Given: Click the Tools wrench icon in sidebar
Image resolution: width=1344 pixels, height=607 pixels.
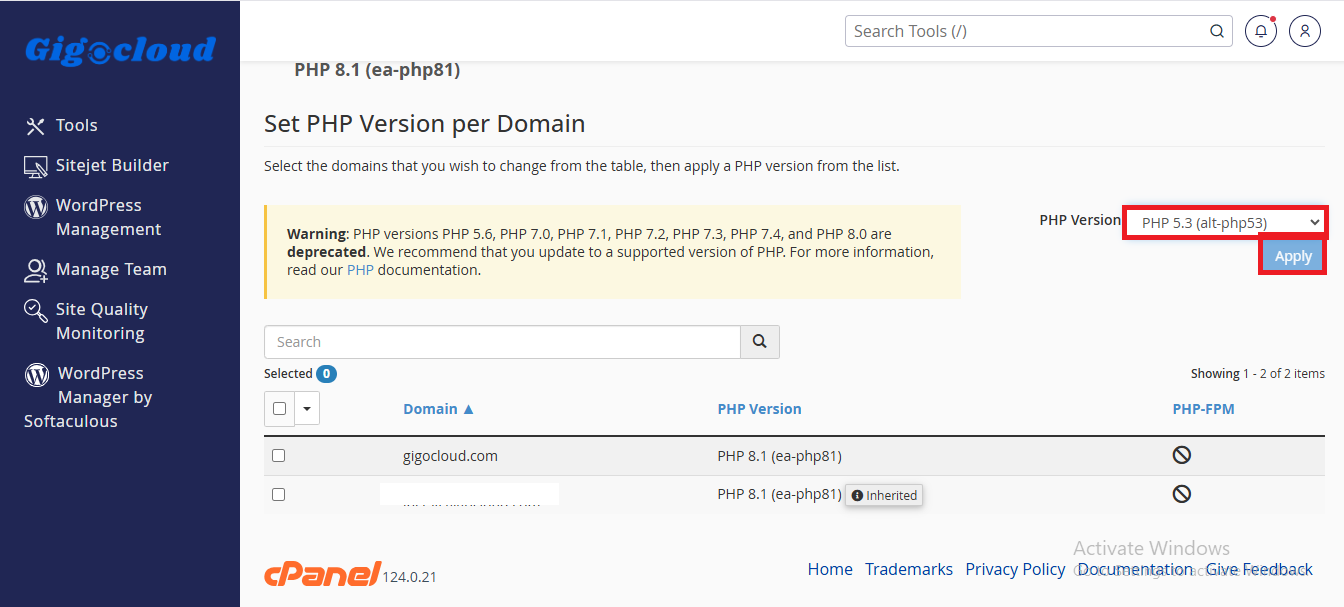Looking at the screenshot, I should [36, 126].
